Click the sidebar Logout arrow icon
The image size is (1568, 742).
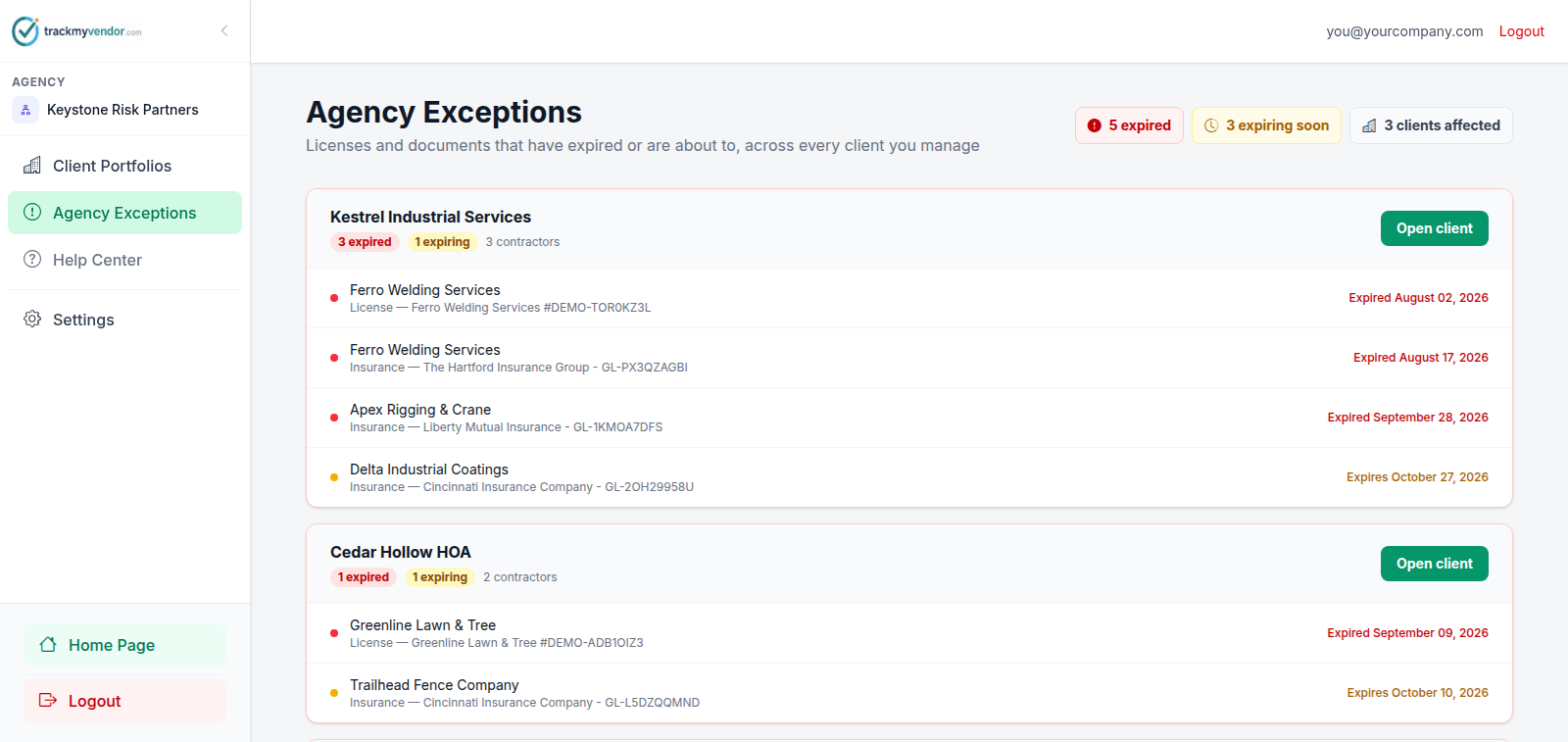(48, 701)
